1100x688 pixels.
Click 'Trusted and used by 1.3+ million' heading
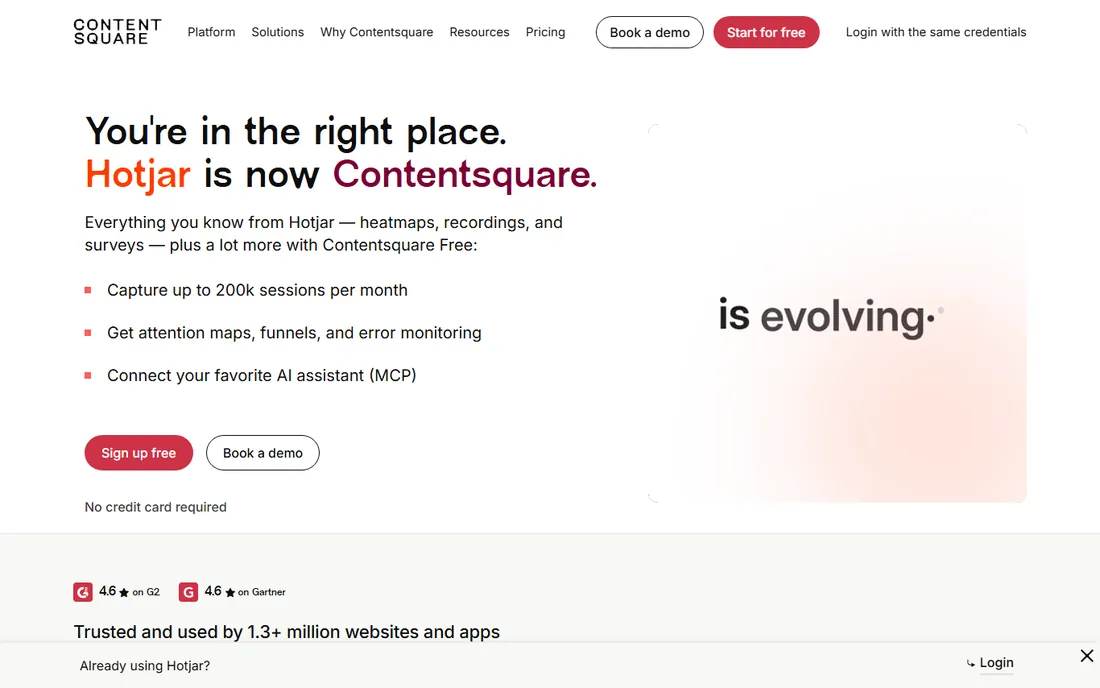click(x=287, y=632)
